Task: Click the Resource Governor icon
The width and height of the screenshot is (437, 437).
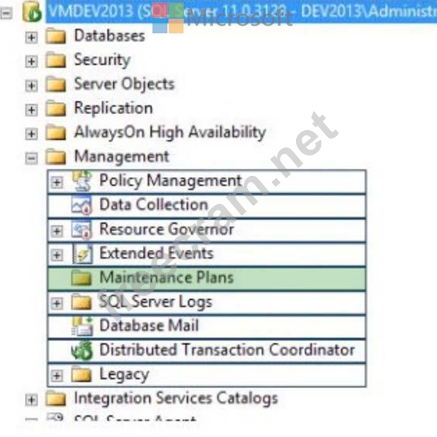Action: pos(82,230)
